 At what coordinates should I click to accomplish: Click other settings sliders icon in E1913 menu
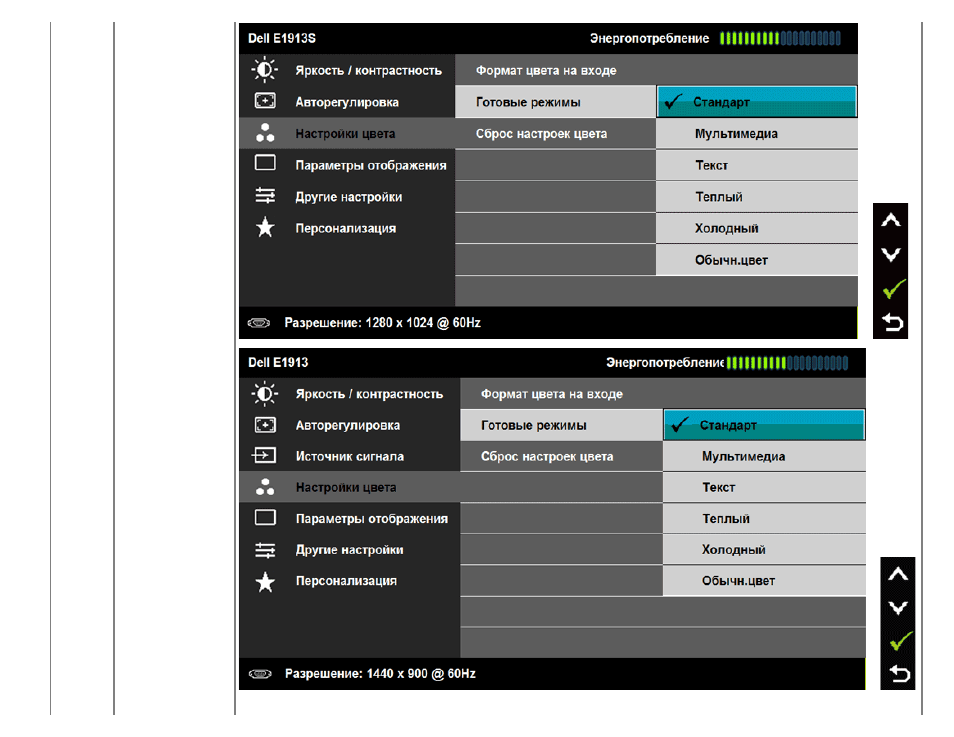tap(265, 550)
